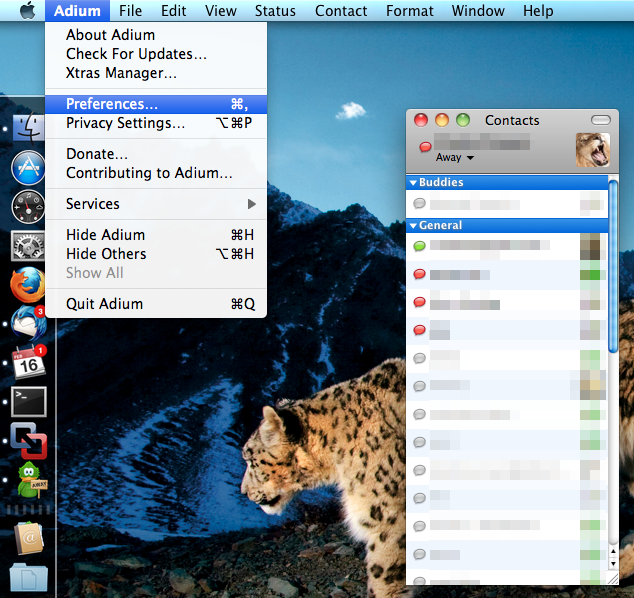
Task: Open the Status menu
Action: (275, 11)
